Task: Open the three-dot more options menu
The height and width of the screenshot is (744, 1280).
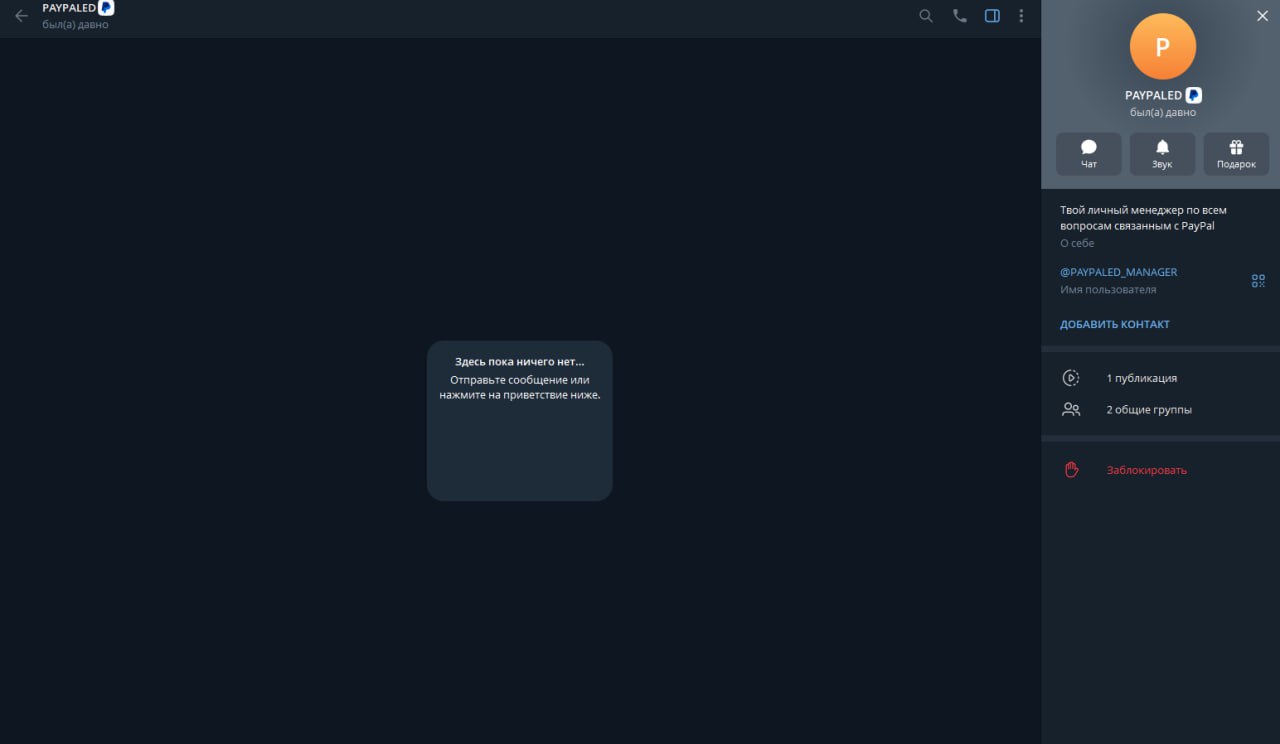Action: (1021, 16)
